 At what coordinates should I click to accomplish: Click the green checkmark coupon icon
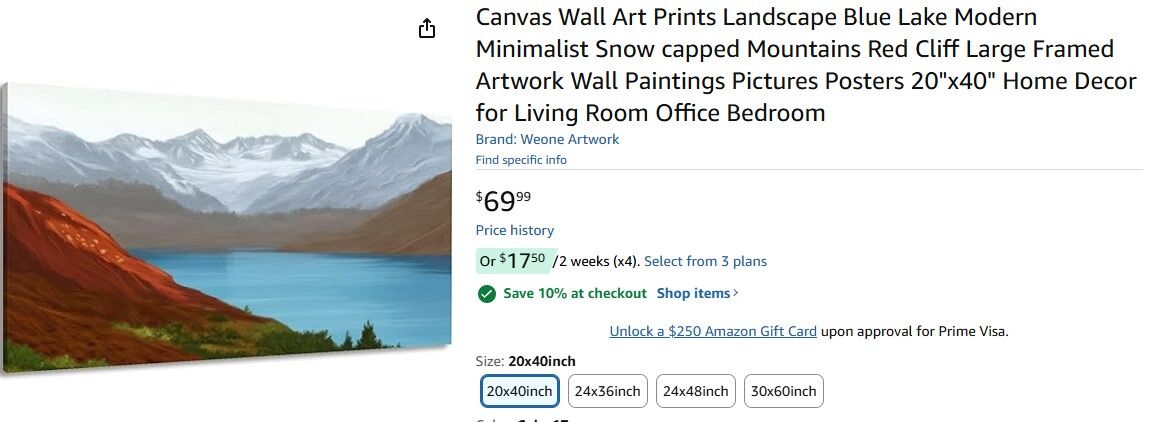tap(487, 294)
